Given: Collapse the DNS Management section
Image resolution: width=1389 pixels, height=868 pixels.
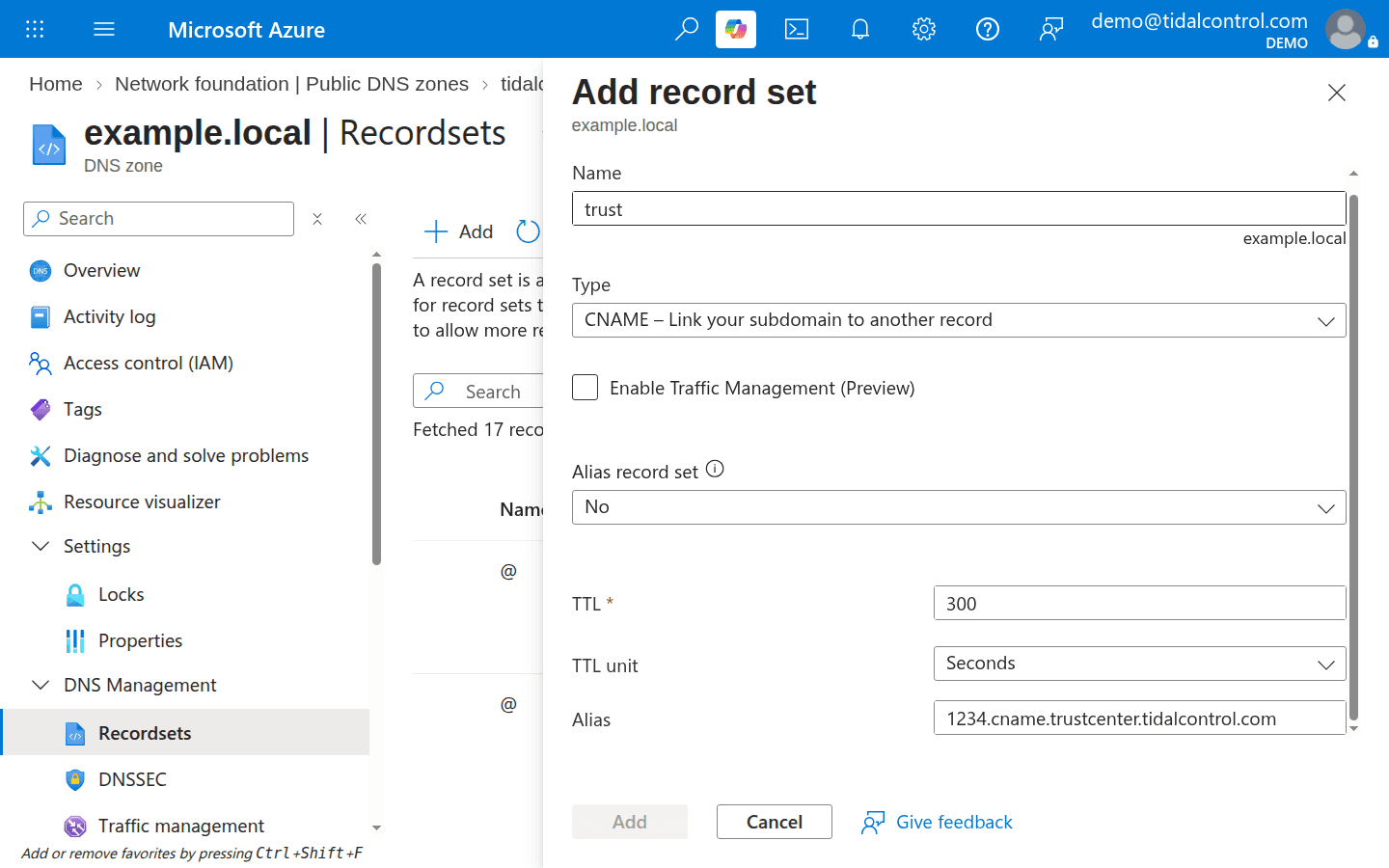Looking at the screenshot, I should (x=41, y=685).
